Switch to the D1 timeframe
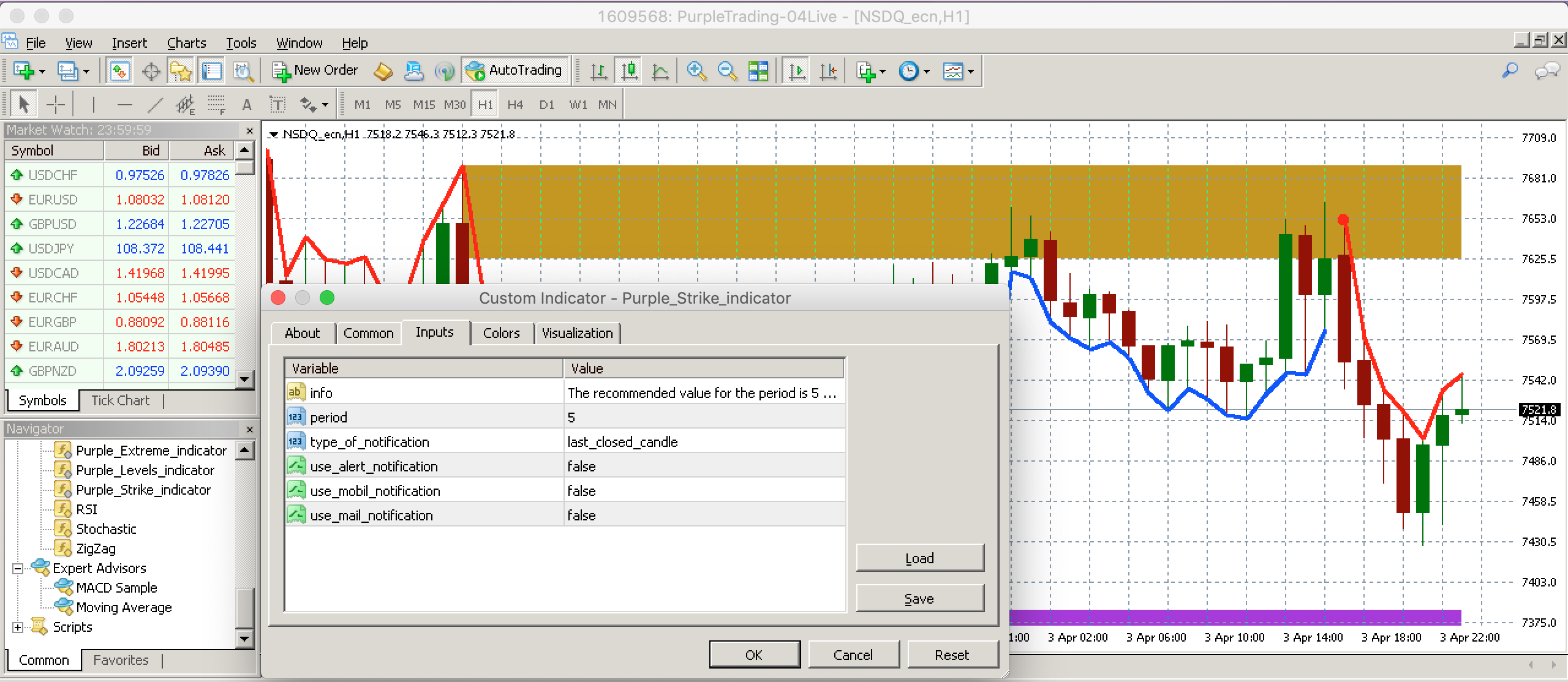Viewport: 1568px width, 682px height. pyautogui.click(x=546, y=105)
